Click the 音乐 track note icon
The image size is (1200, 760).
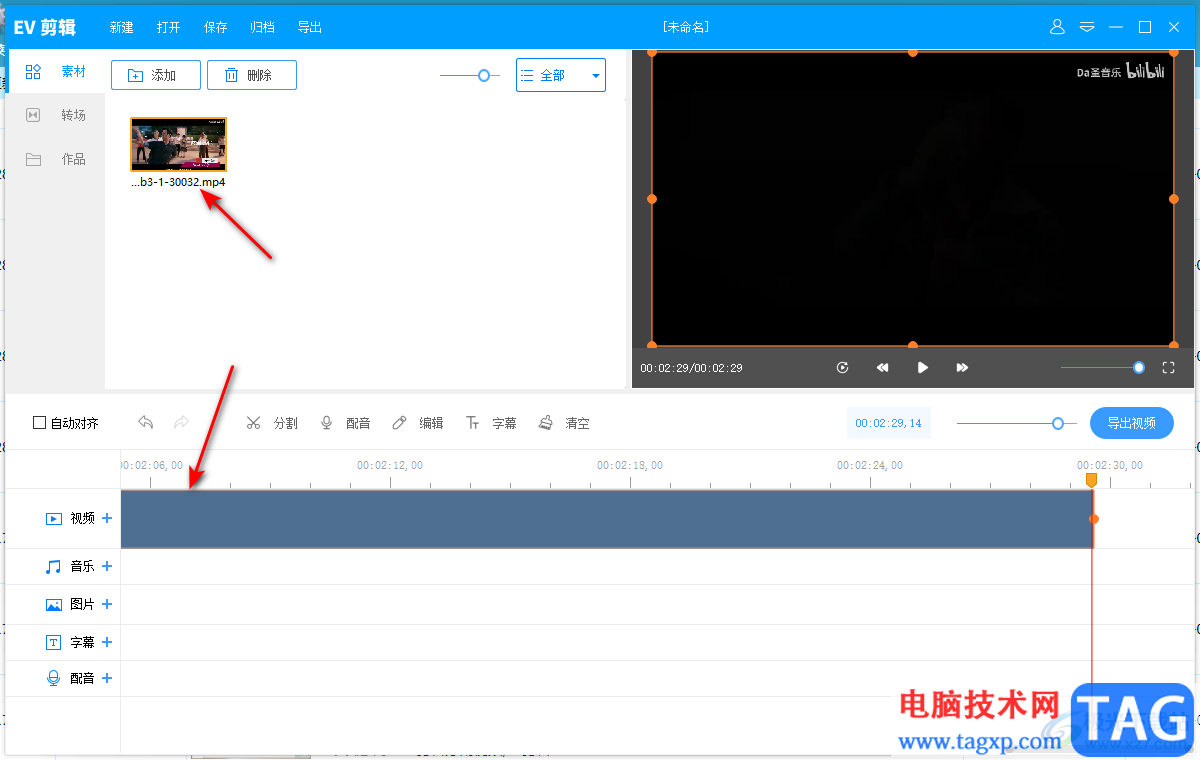[54, 566]
